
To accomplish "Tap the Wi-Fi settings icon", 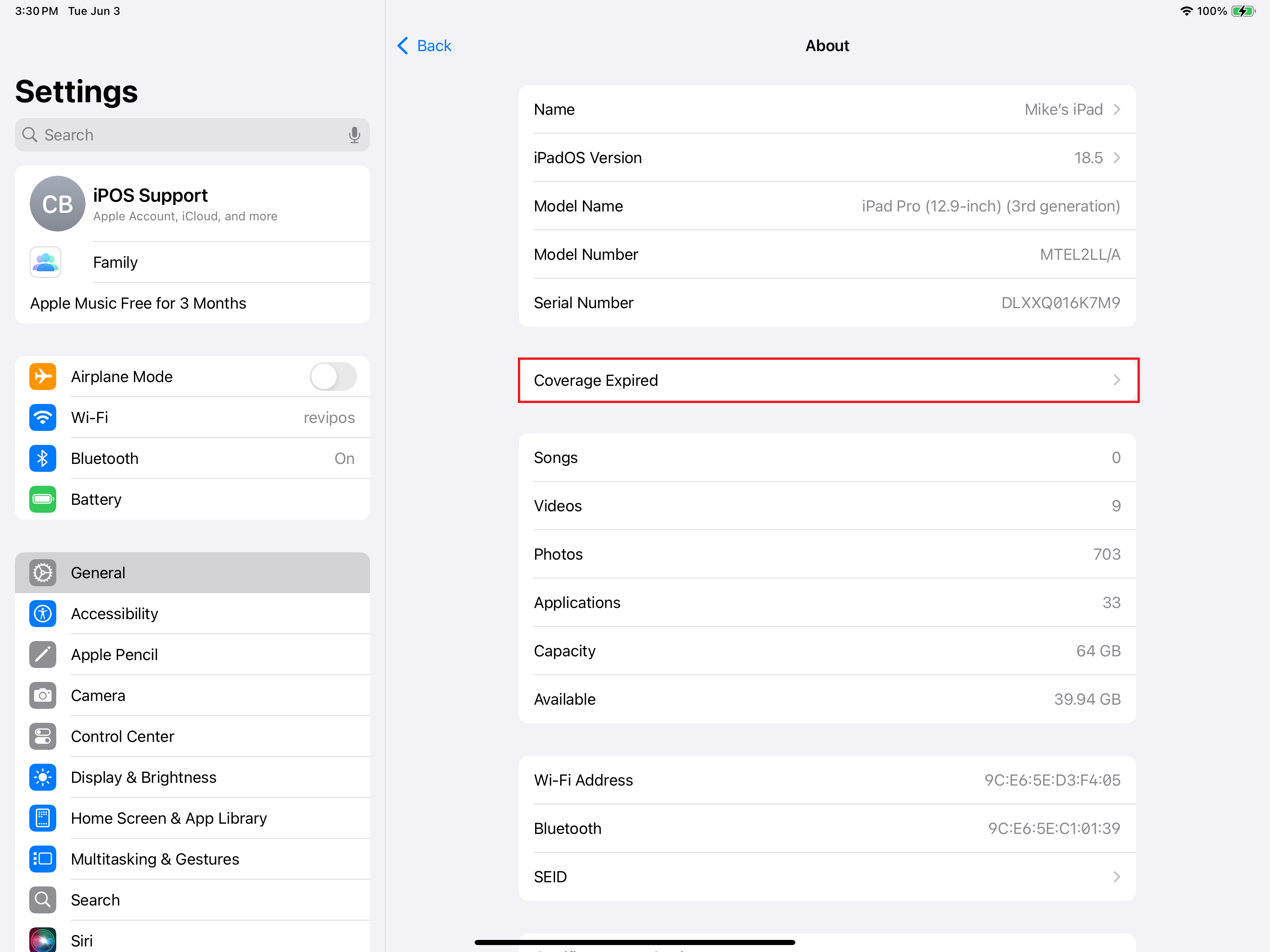I will (x=43, y=417).
